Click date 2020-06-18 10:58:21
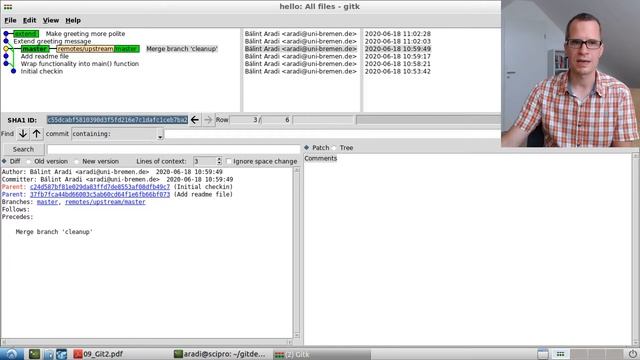 398,64
